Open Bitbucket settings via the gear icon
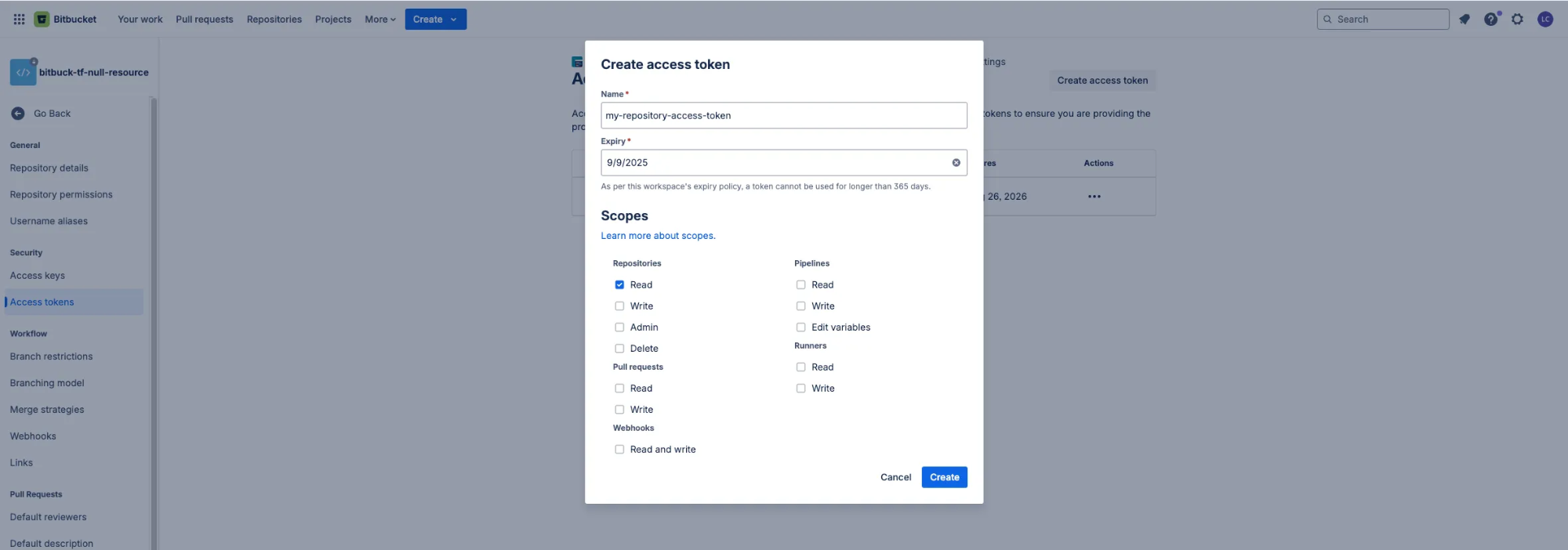 coord(1518,19)
